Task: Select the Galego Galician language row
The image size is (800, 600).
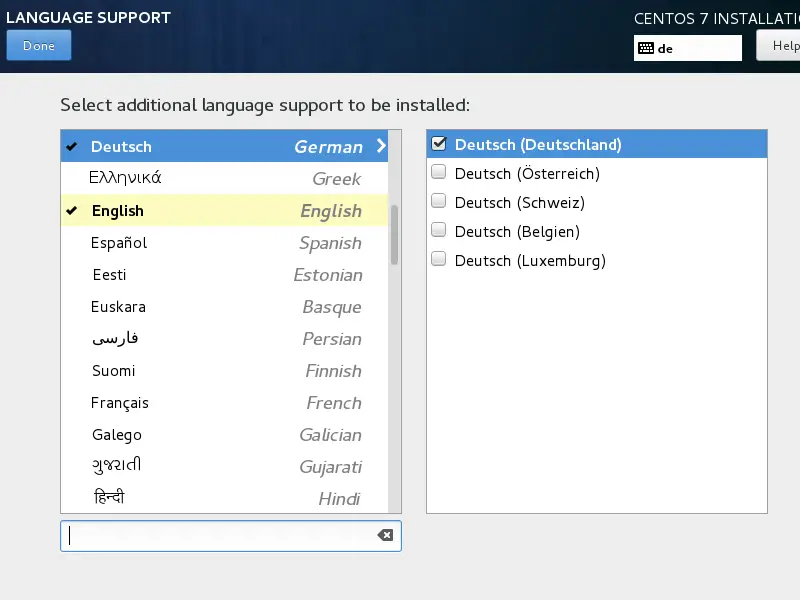Action: tap(224, 435)
